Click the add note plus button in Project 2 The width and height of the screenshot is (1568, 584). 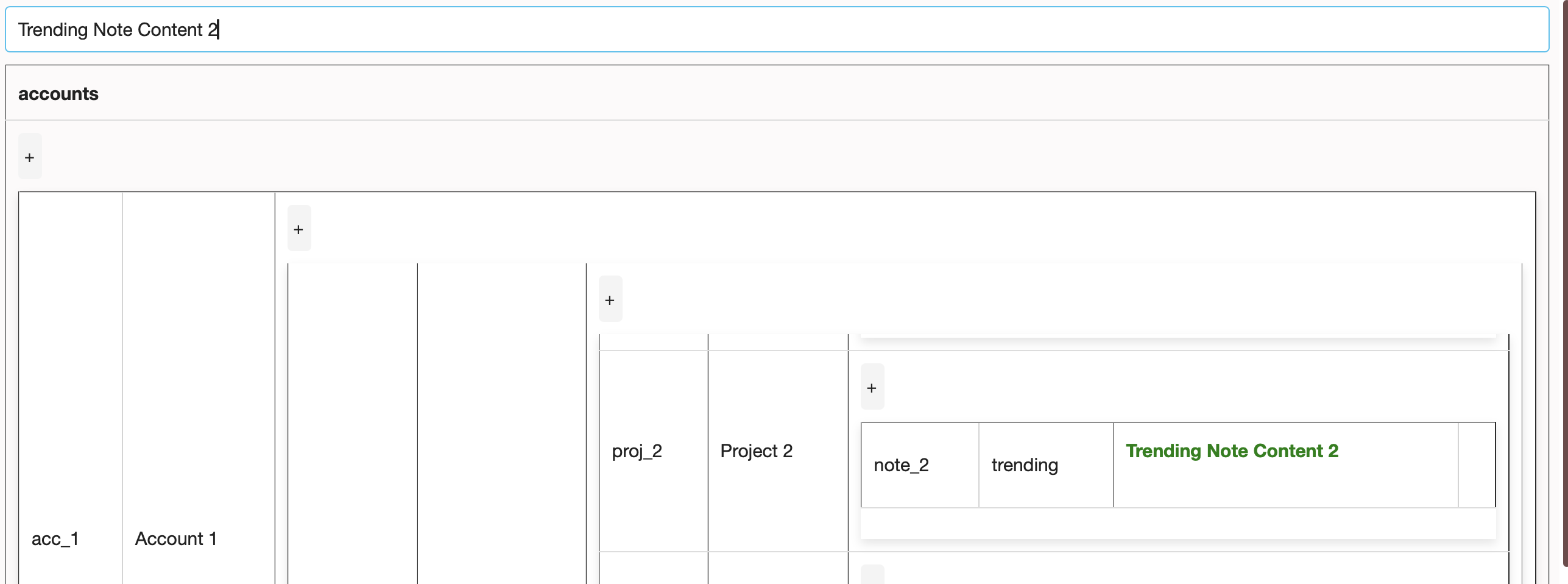tap(872, 386)
